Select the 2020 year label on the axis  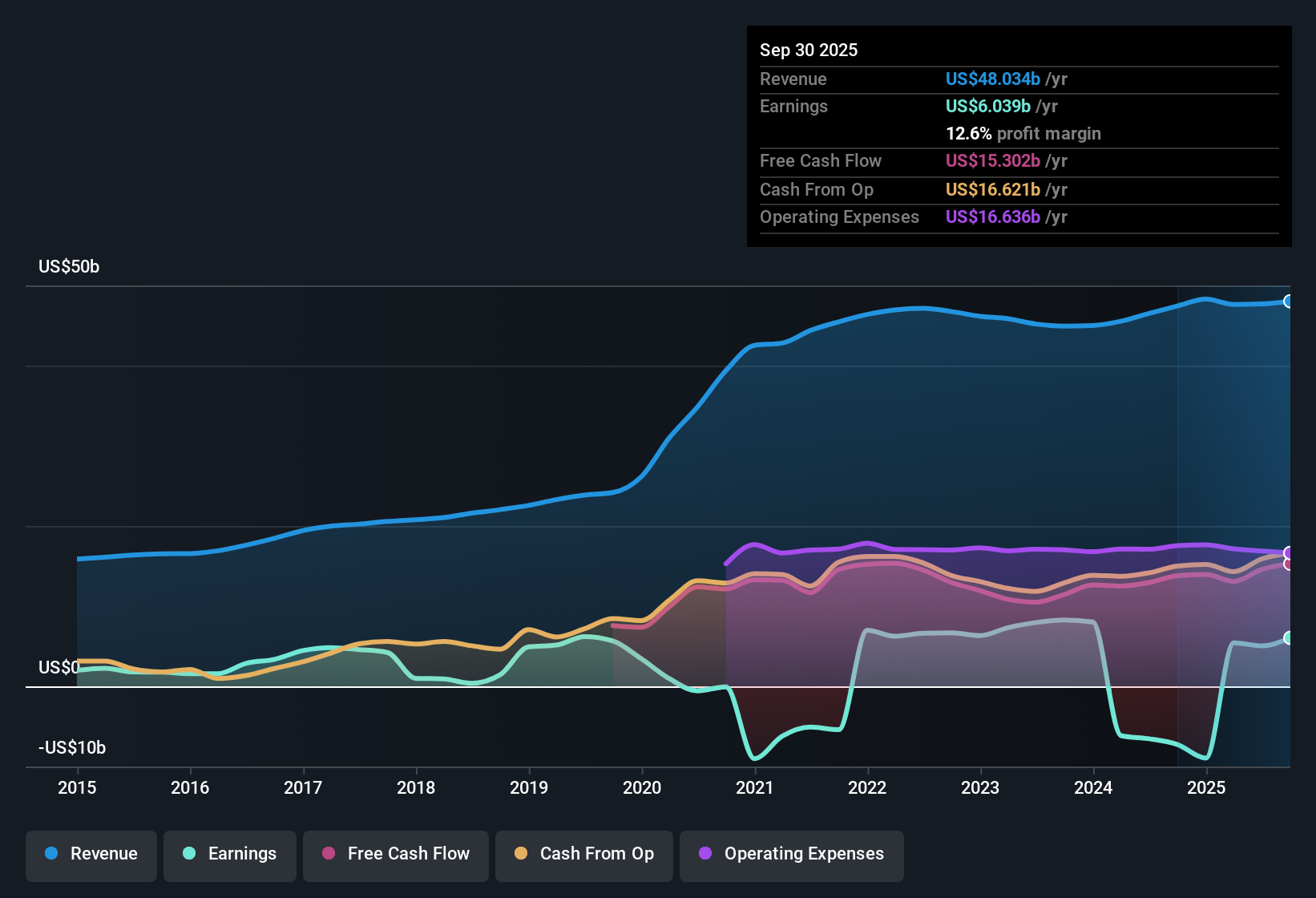pos(642,788)
